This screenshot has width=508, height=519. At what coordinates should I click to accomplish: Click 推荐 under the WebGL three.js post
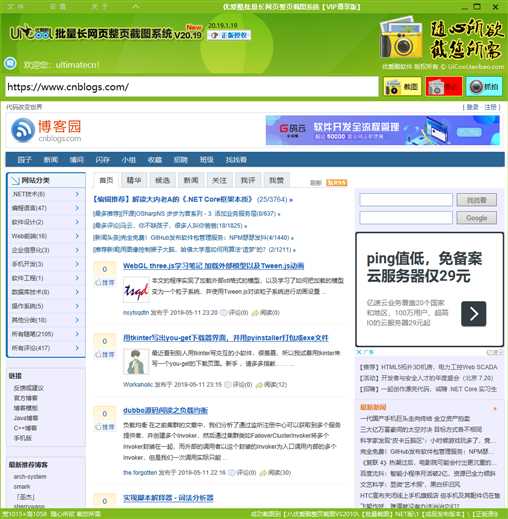105,283
